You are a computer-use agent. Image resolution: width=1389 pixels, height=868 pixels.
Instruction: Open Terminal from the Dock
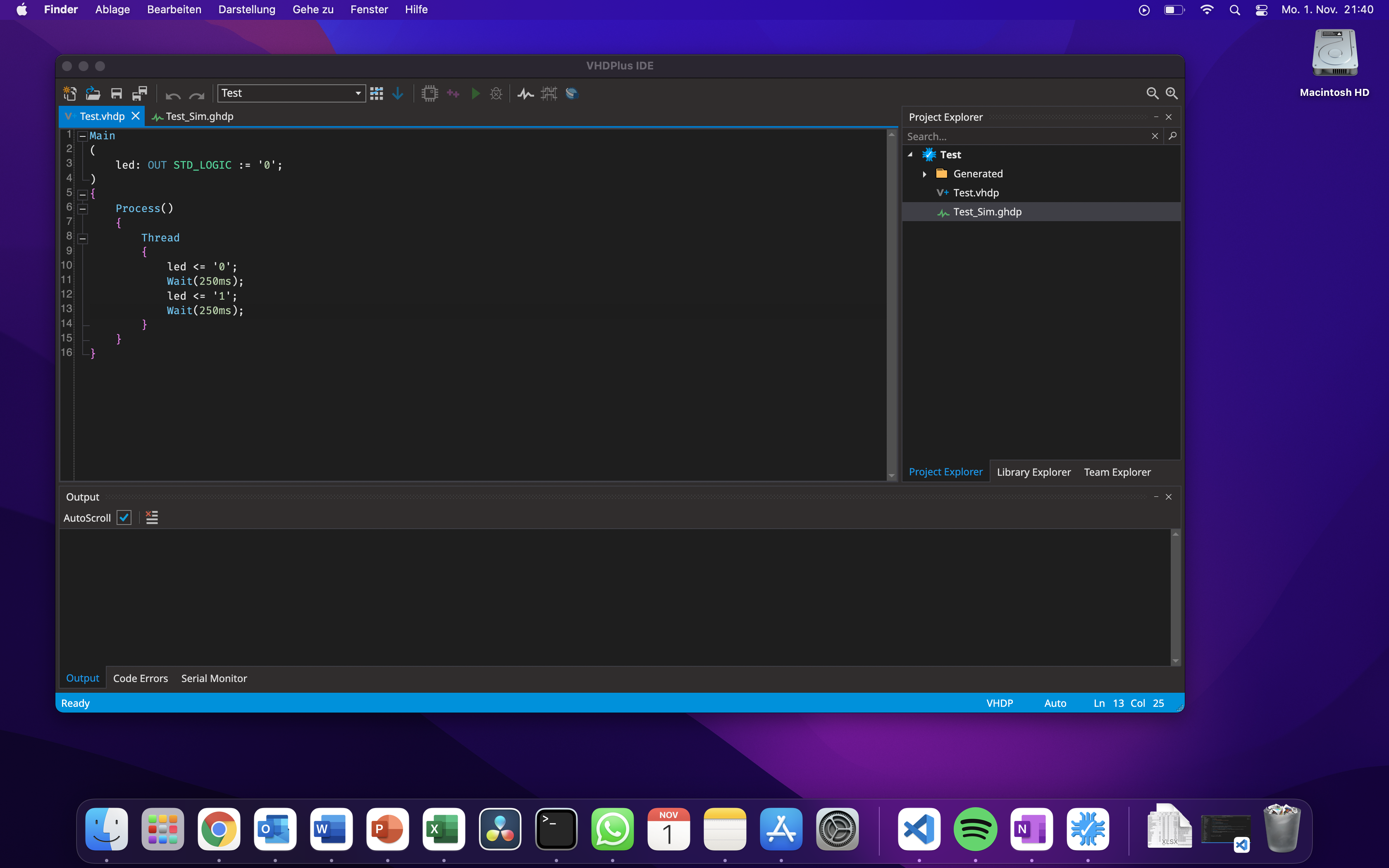tap(556, 829)
